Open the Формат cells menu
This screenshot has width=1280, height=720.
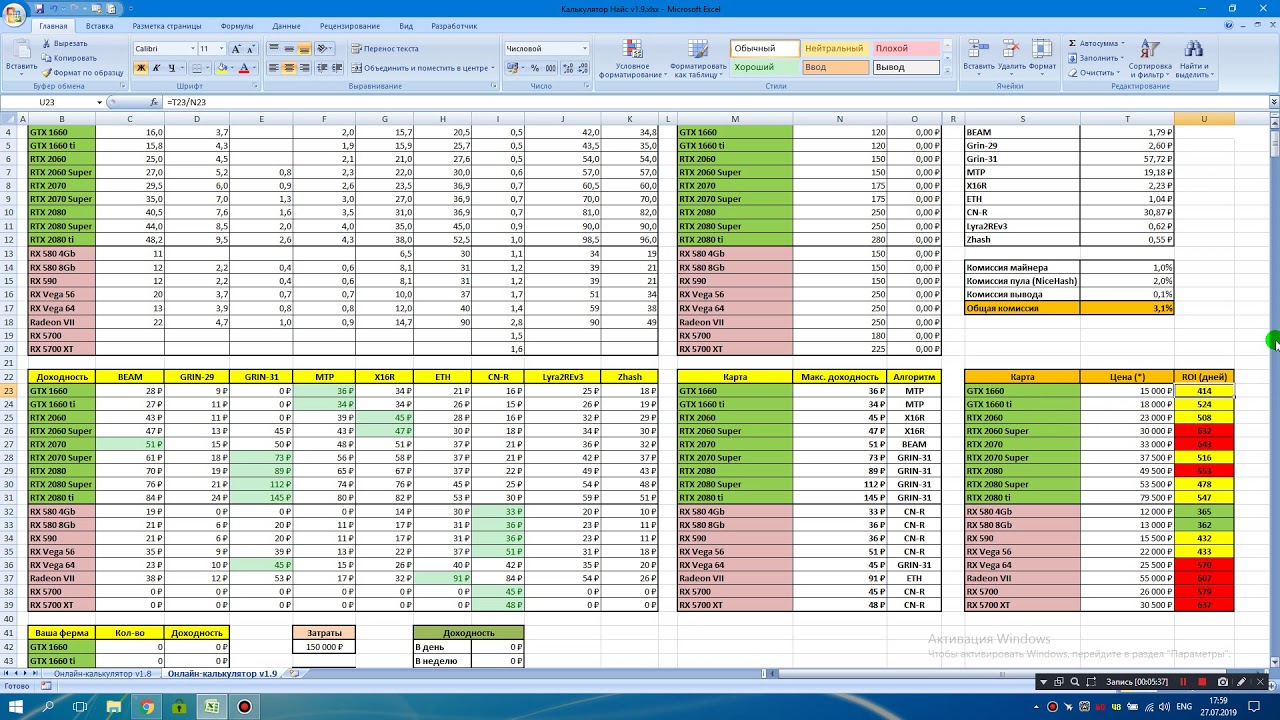coord(1042,59)
